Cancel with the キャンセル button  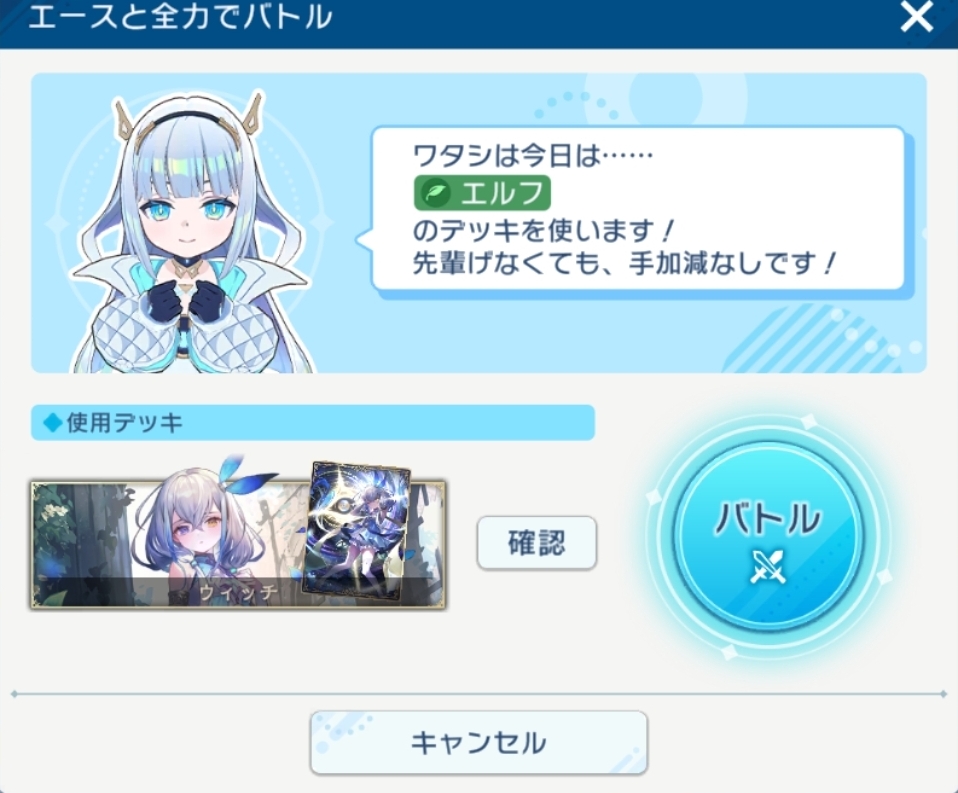(478, 743)
